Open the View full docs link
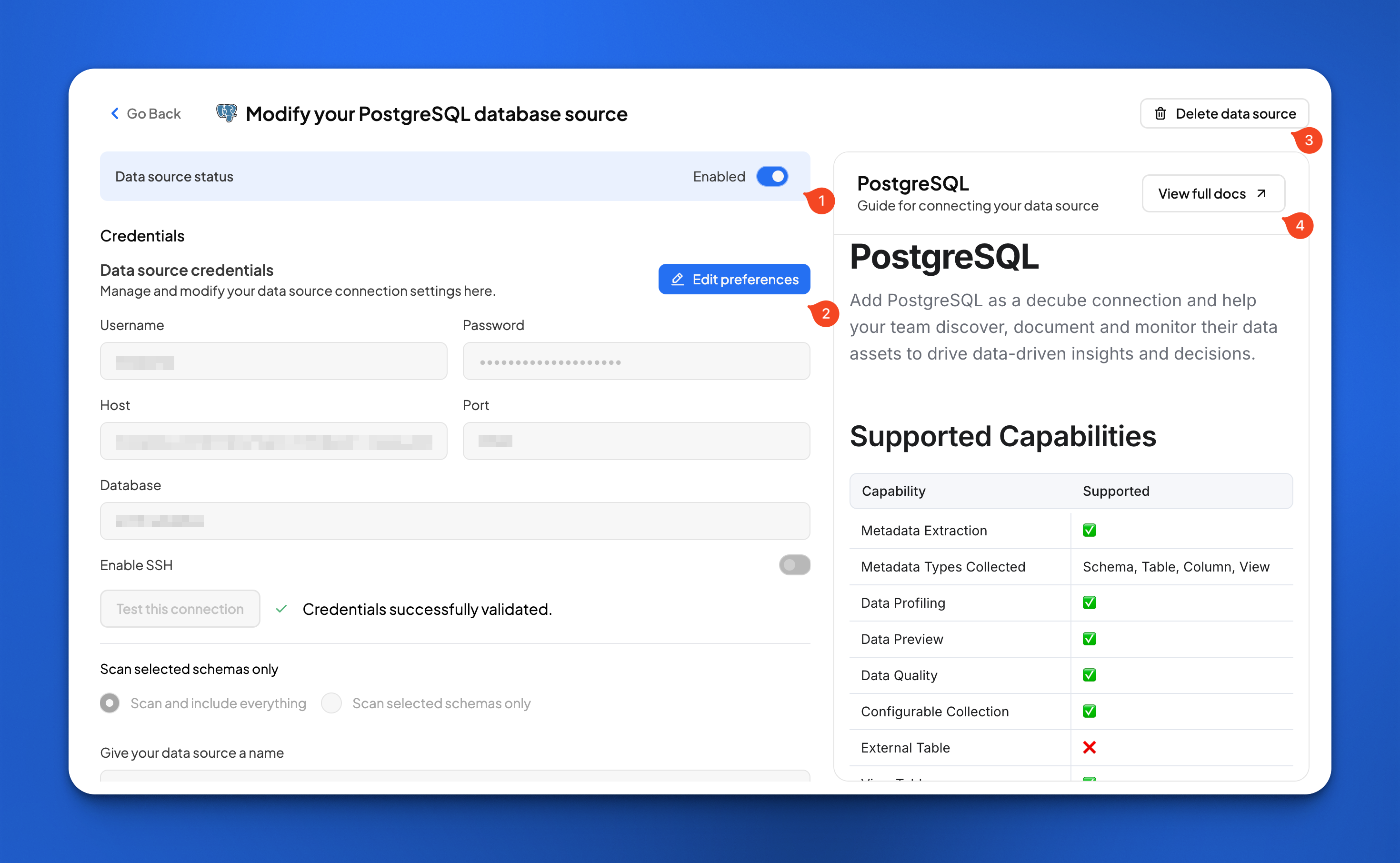The height and width of the screenshot is (863, 1400). coord(1213,193)
